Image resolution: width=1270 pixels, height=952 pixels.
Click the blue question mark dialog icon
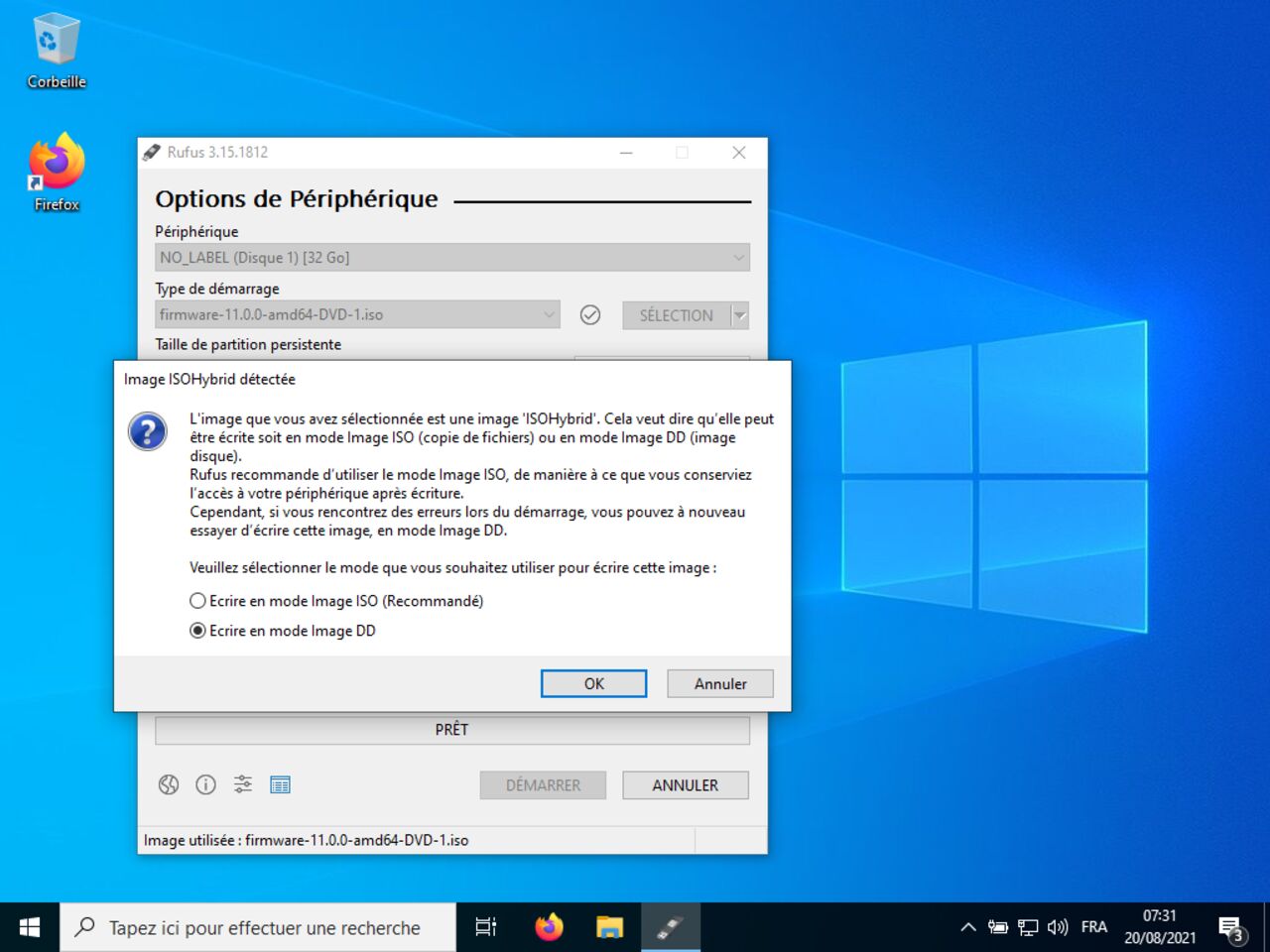[x=148, y=431]
